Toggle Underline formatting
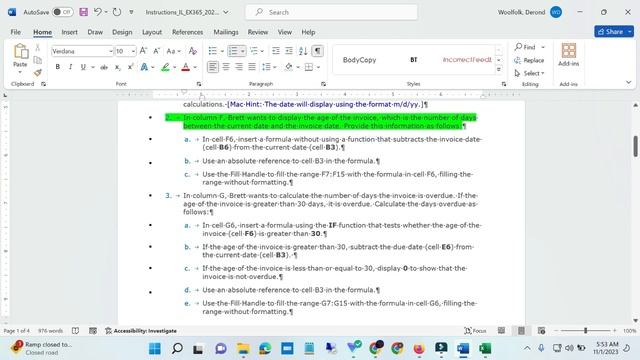 click(x=83, y=67)
